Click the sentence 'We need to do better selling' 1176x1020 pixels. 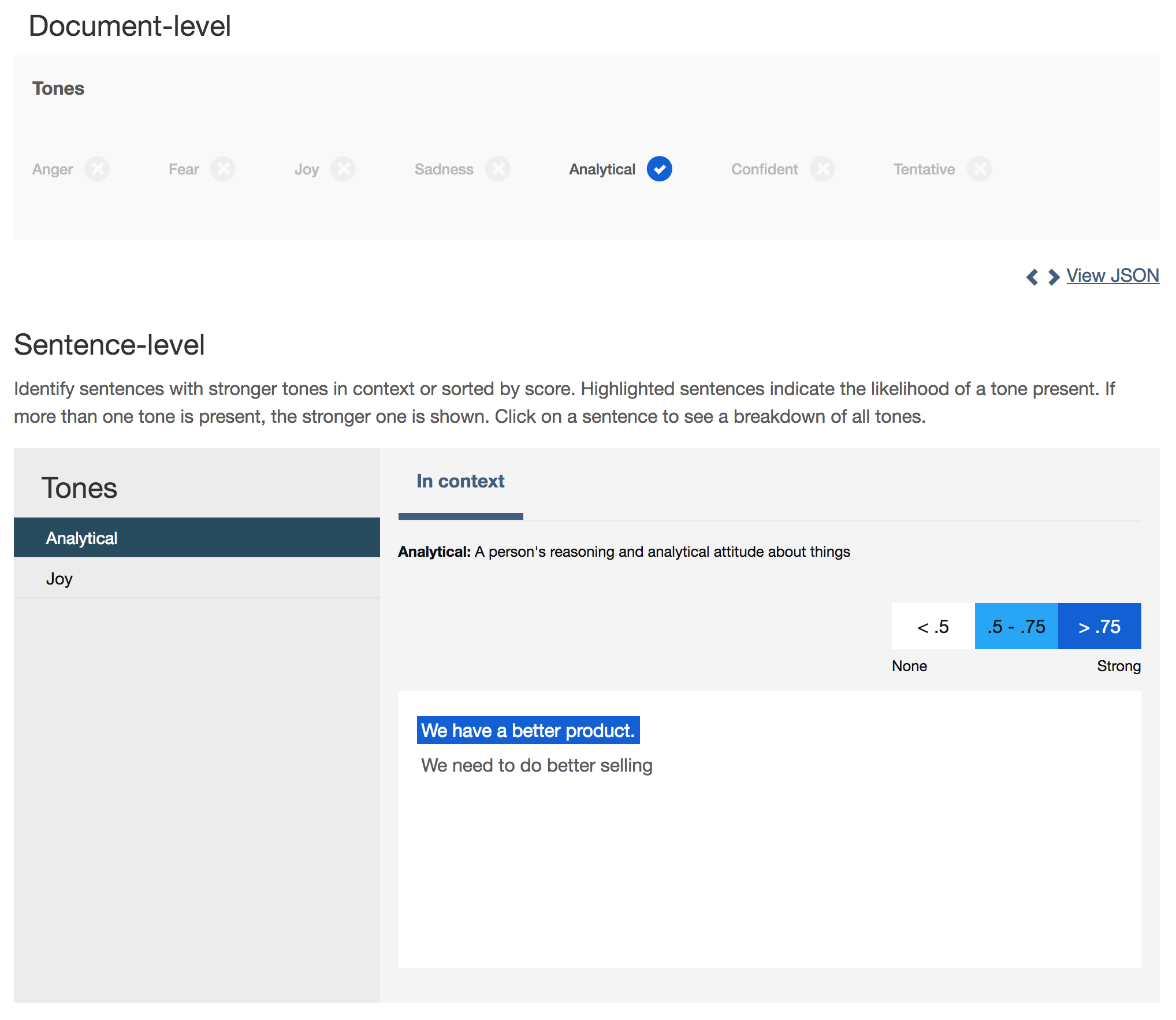click(x=537, y=765)
